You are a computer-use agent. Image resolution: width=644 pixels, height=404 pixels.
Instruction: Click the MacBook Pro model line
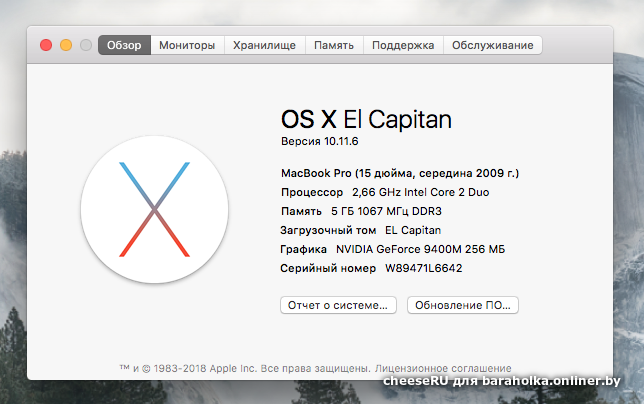[400, 173]
